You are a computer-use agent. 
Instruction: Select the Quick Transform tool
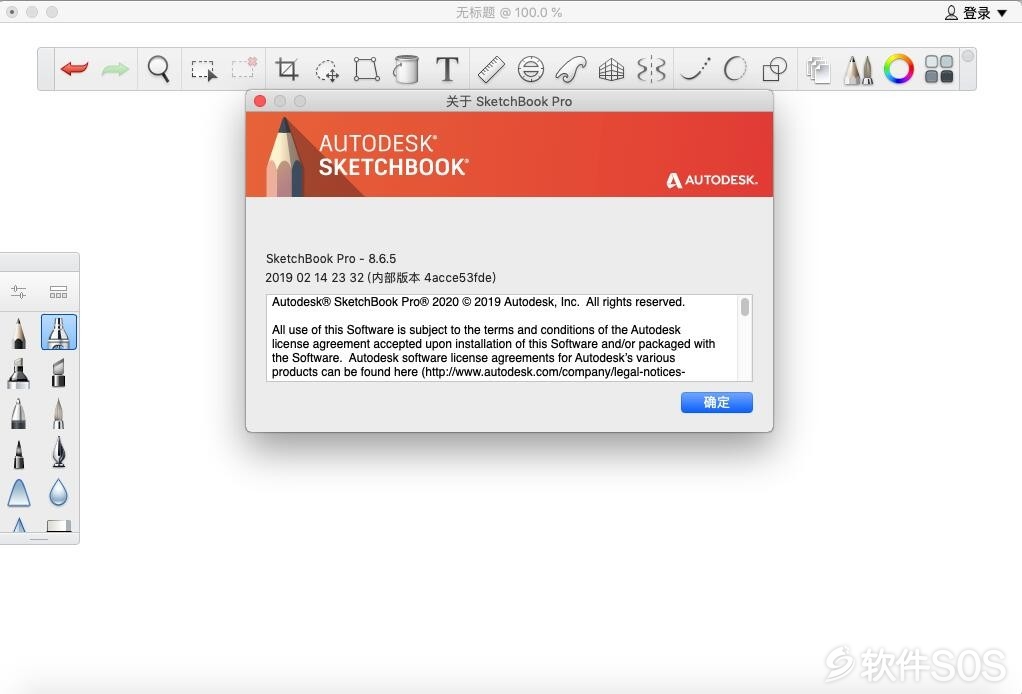[327, 70]
